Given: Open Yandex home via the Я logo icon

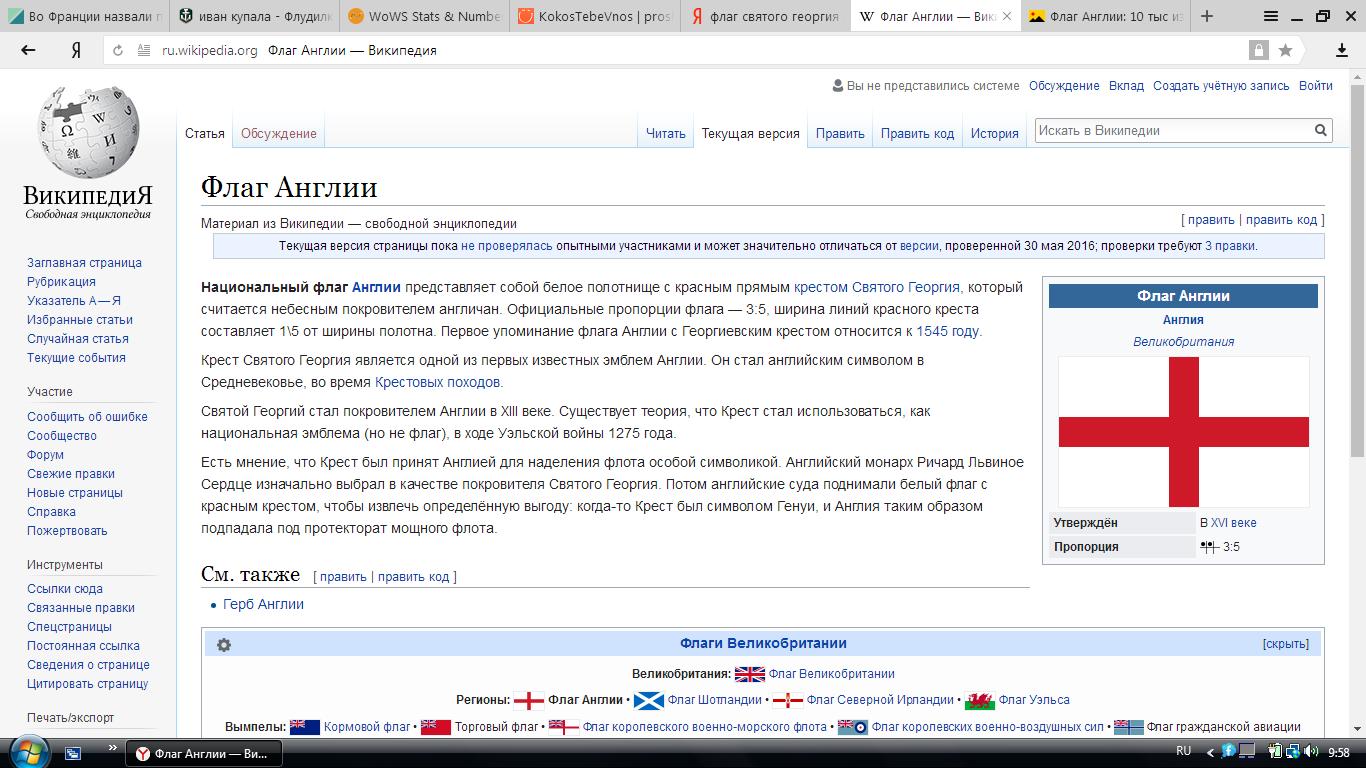Looking at the screenshot, I should (x=75, y=50).
